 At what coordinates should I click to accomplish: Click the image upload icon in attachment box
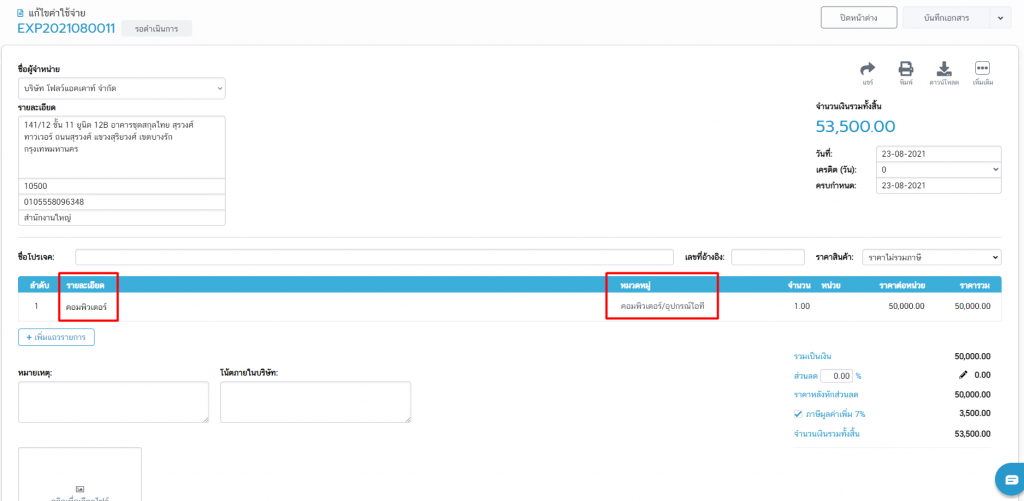pyautogui.click(x=80, y=488)
